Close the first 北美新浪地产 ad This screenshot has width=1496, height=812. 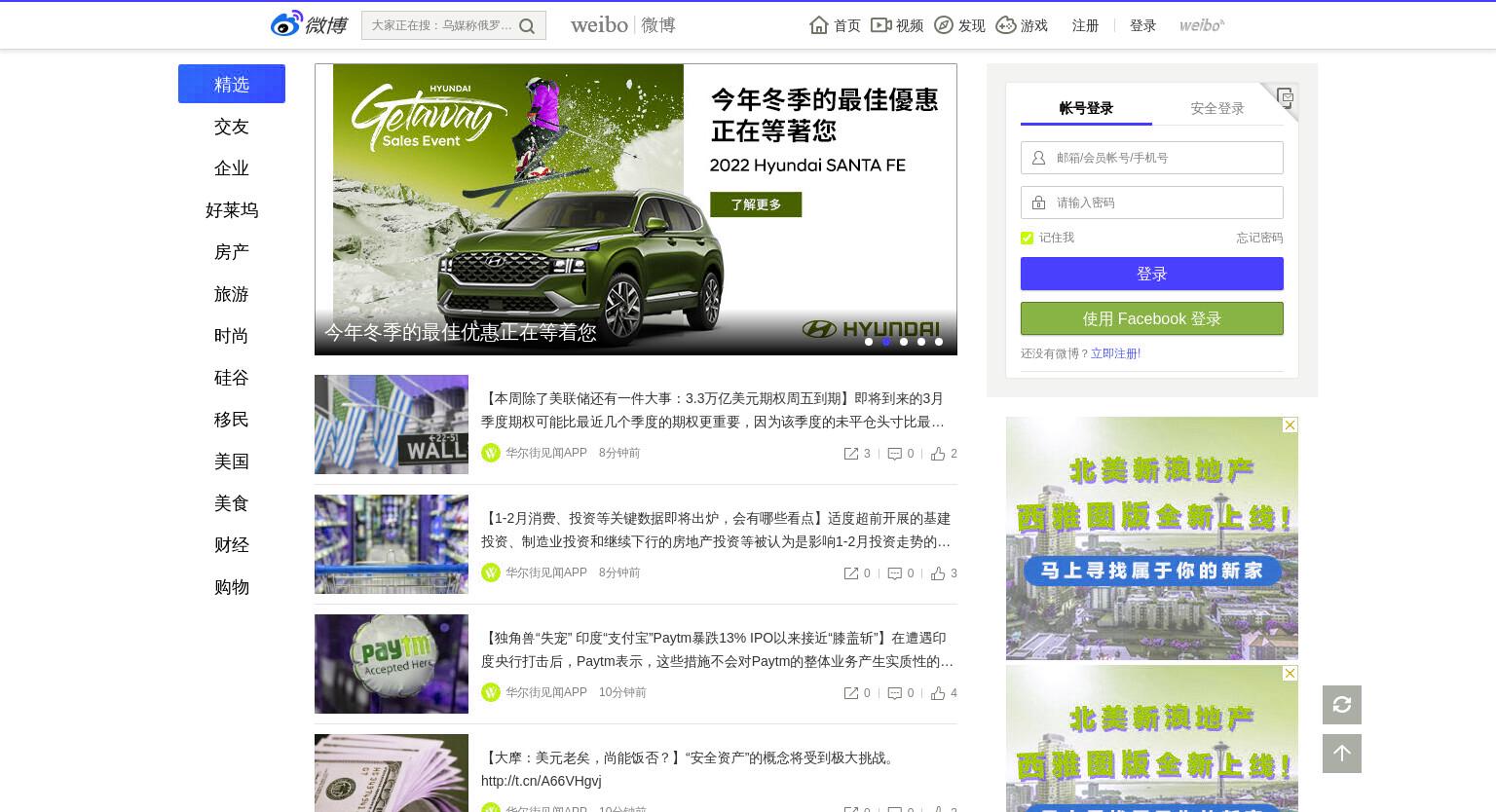pyautogui.click(x=1290, y=425)
